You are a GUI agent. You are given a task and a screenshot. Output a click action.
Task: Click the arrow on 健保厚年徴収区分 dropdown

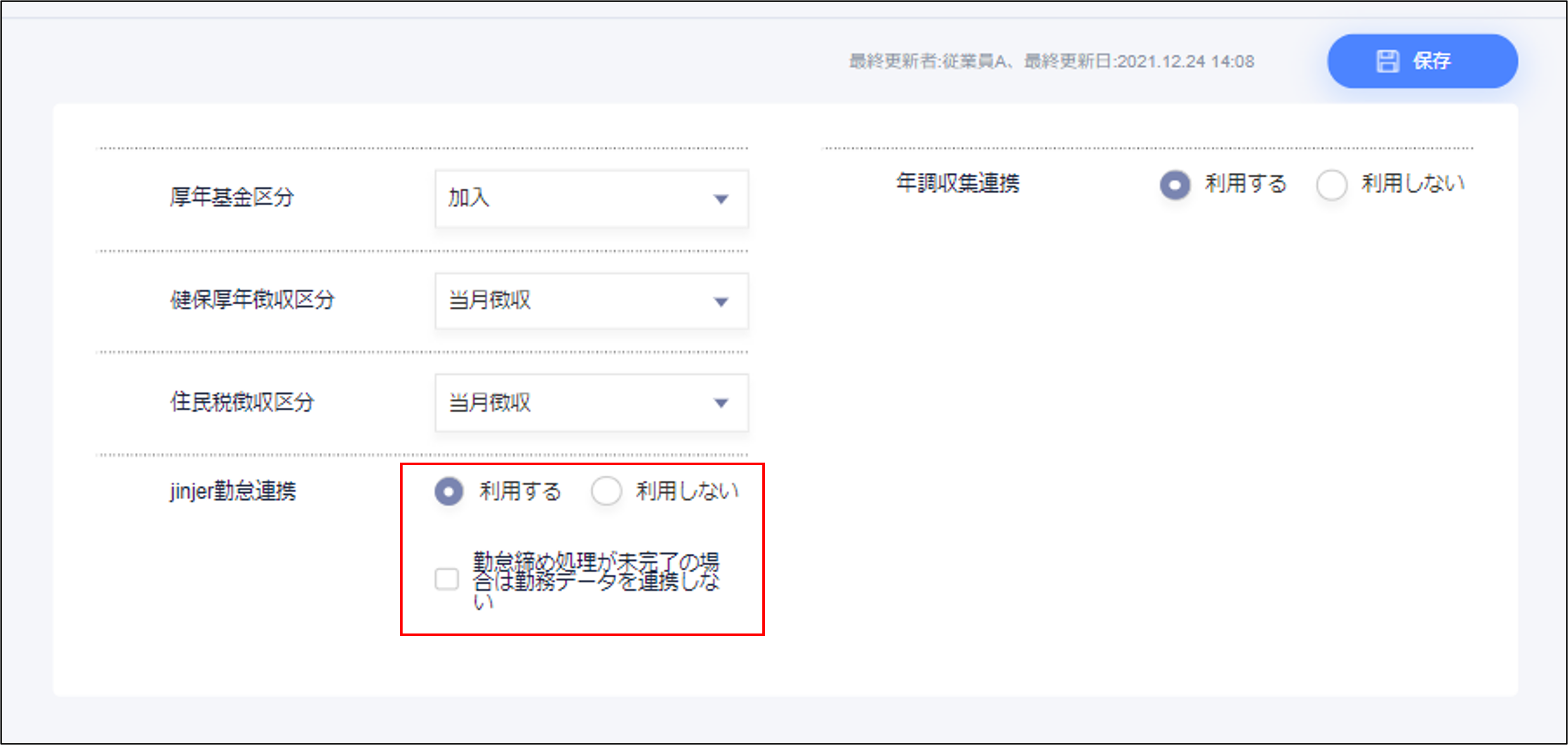pyautogui.click(x=720, y=302)
